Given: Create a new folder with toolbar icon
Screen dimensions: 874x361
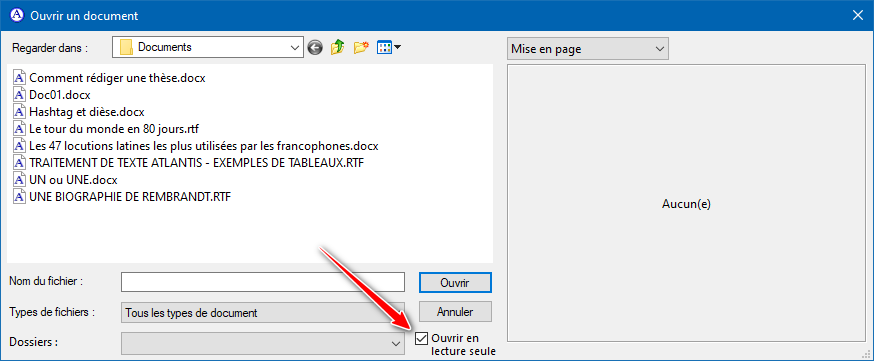Looking at the screenshot, I should 361,48.
